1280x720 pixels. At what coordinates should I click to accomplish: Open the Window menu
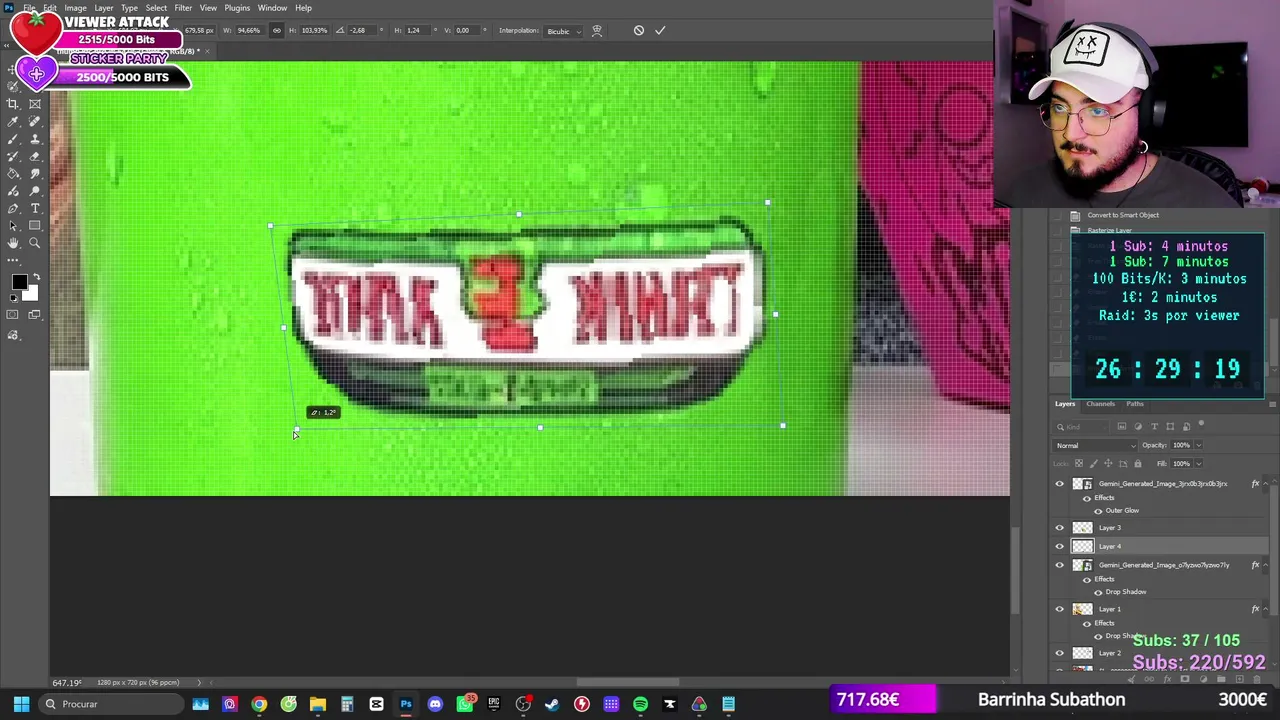[272, 8]
